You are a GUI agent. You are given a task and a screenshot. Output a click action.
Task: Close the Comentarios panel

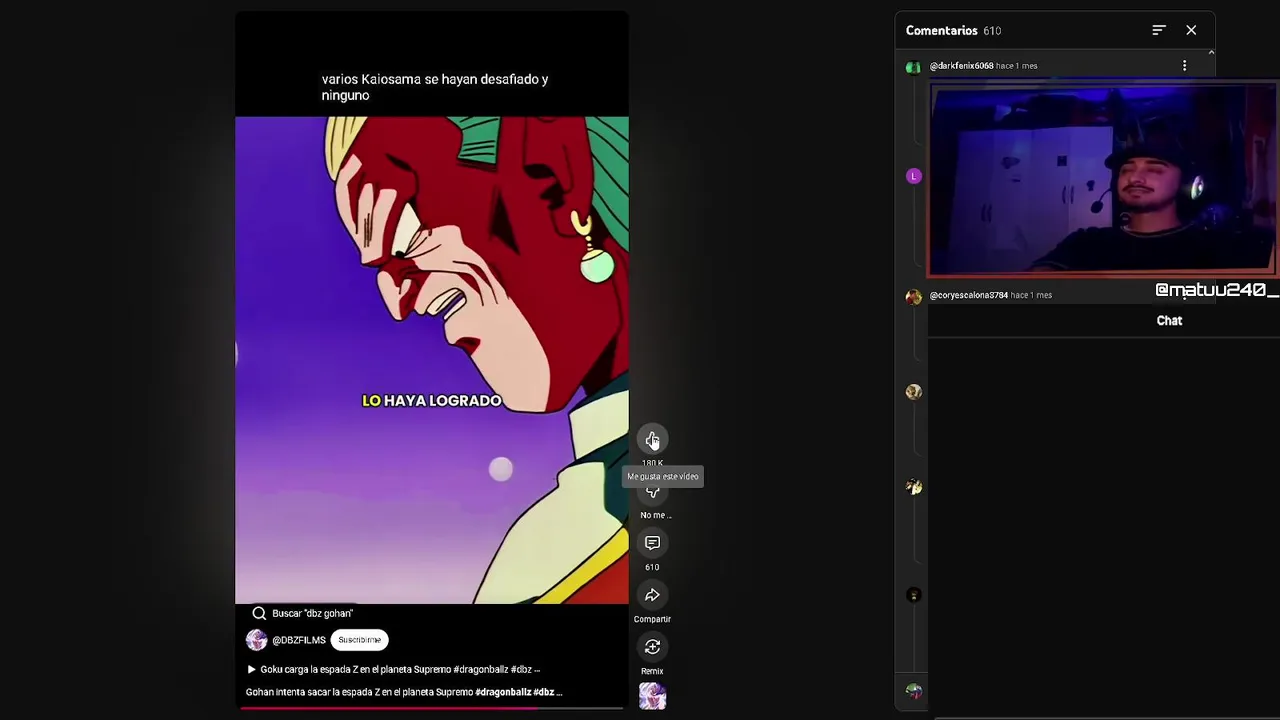(x=1191, y=30)
